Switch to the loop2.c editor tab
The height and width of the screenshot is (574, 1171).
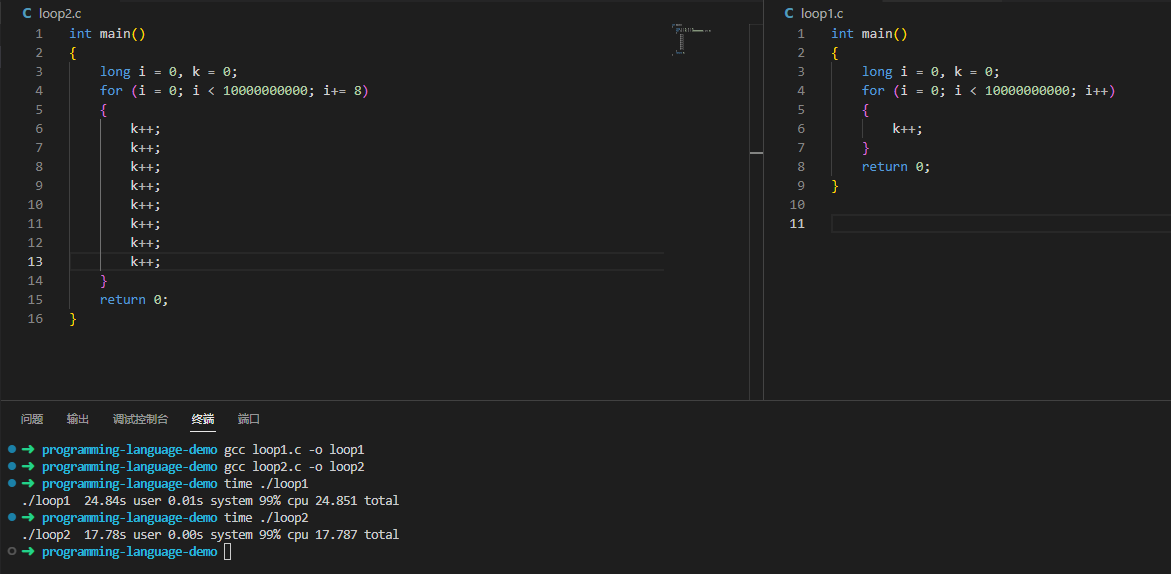pos(58,13)
